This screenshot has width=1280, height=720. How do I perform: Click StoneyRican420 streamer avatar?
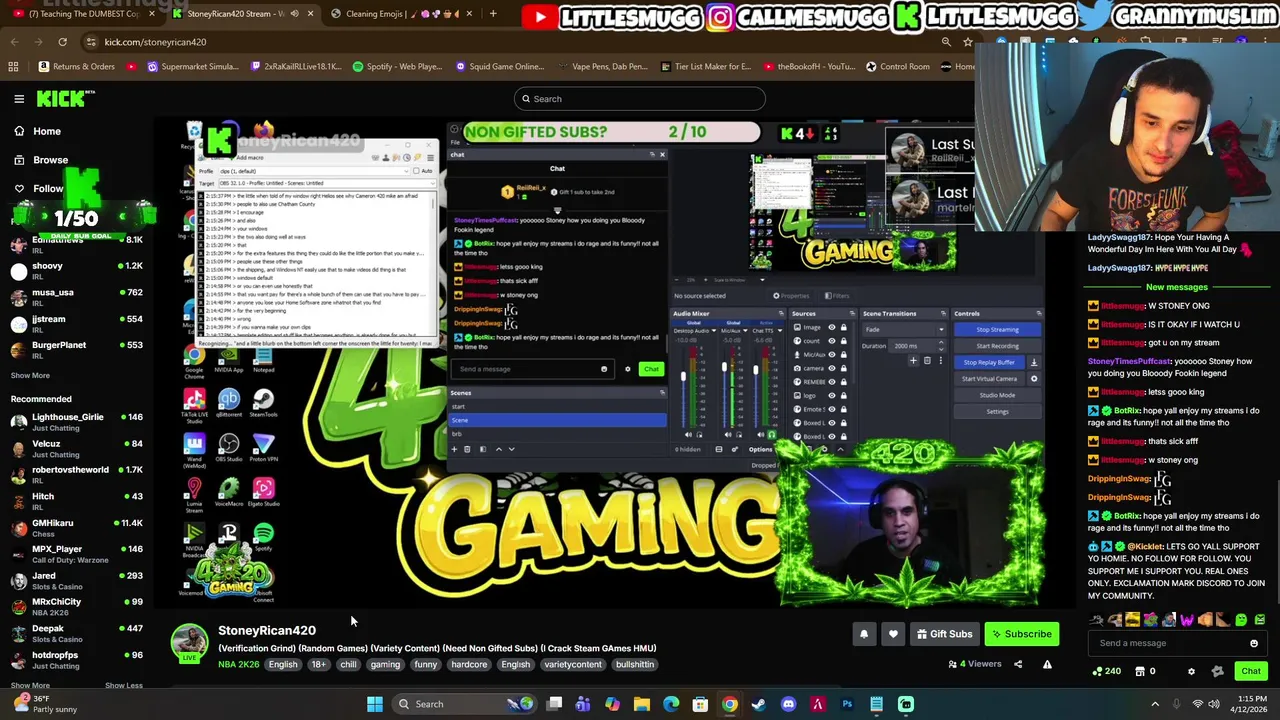[189, 643]
